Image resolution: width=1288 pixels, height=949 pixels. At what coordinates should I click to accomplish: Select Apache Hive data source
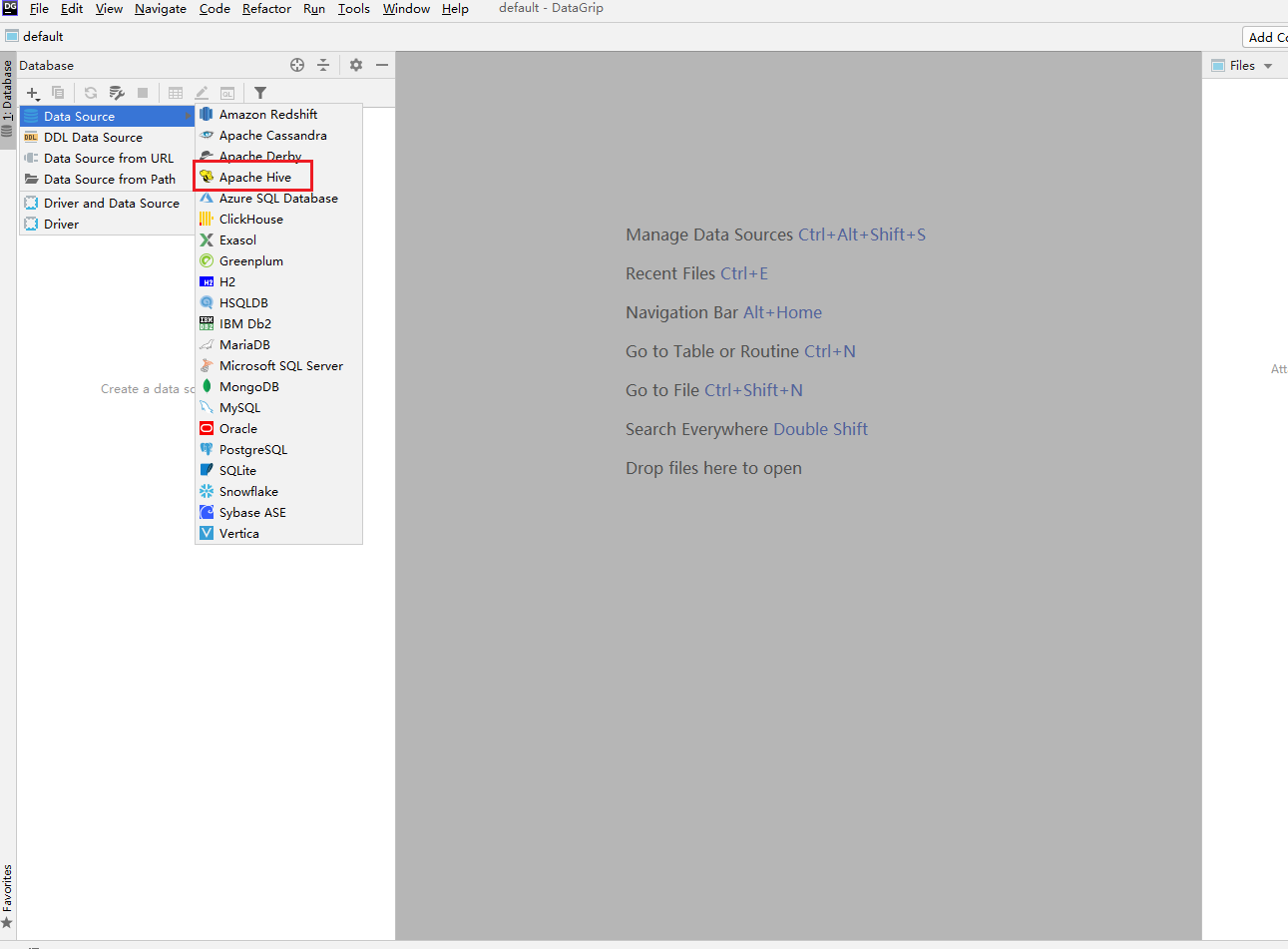click(x=278, y=177)
